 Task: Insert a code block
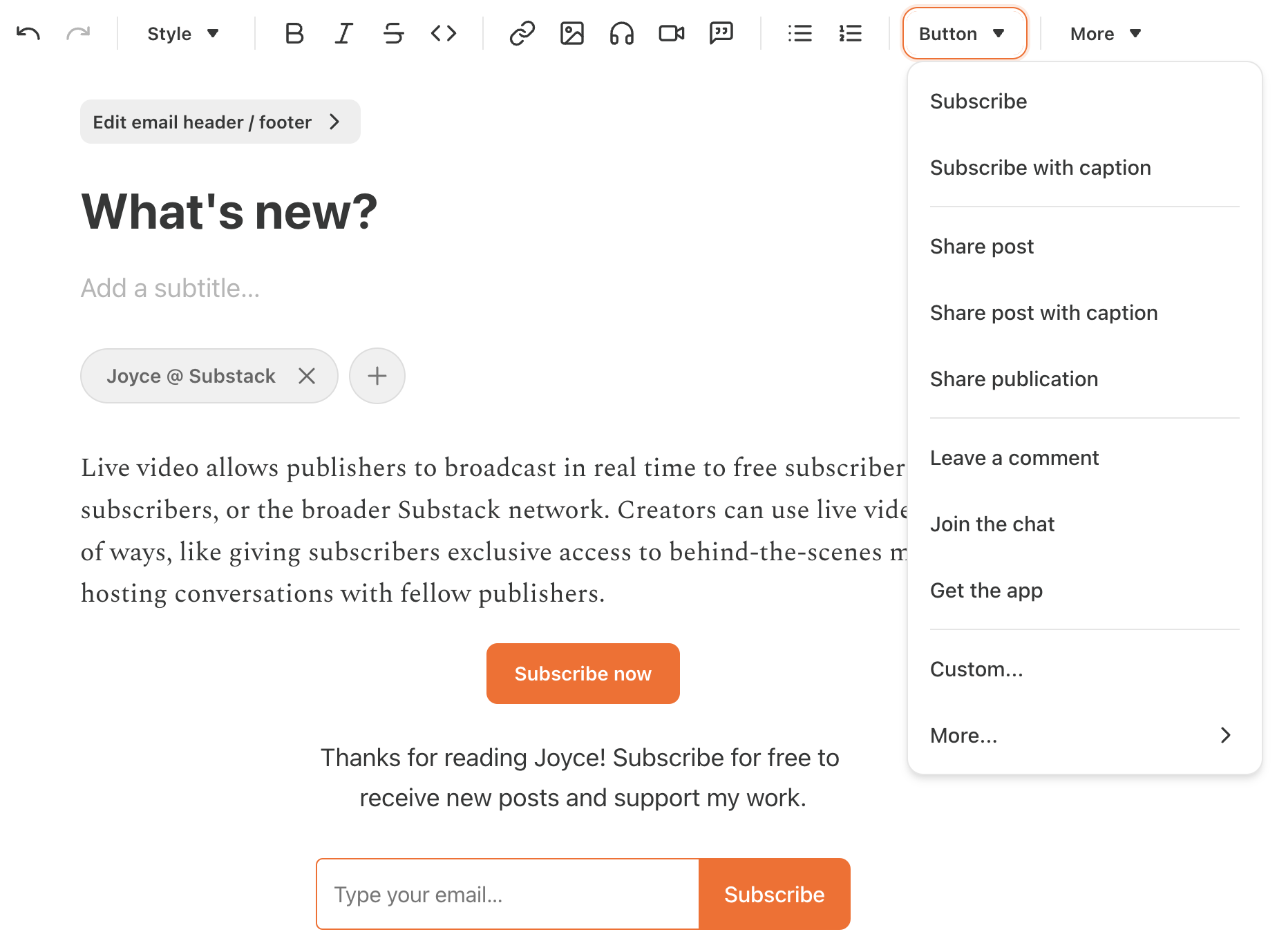[444, 33]
